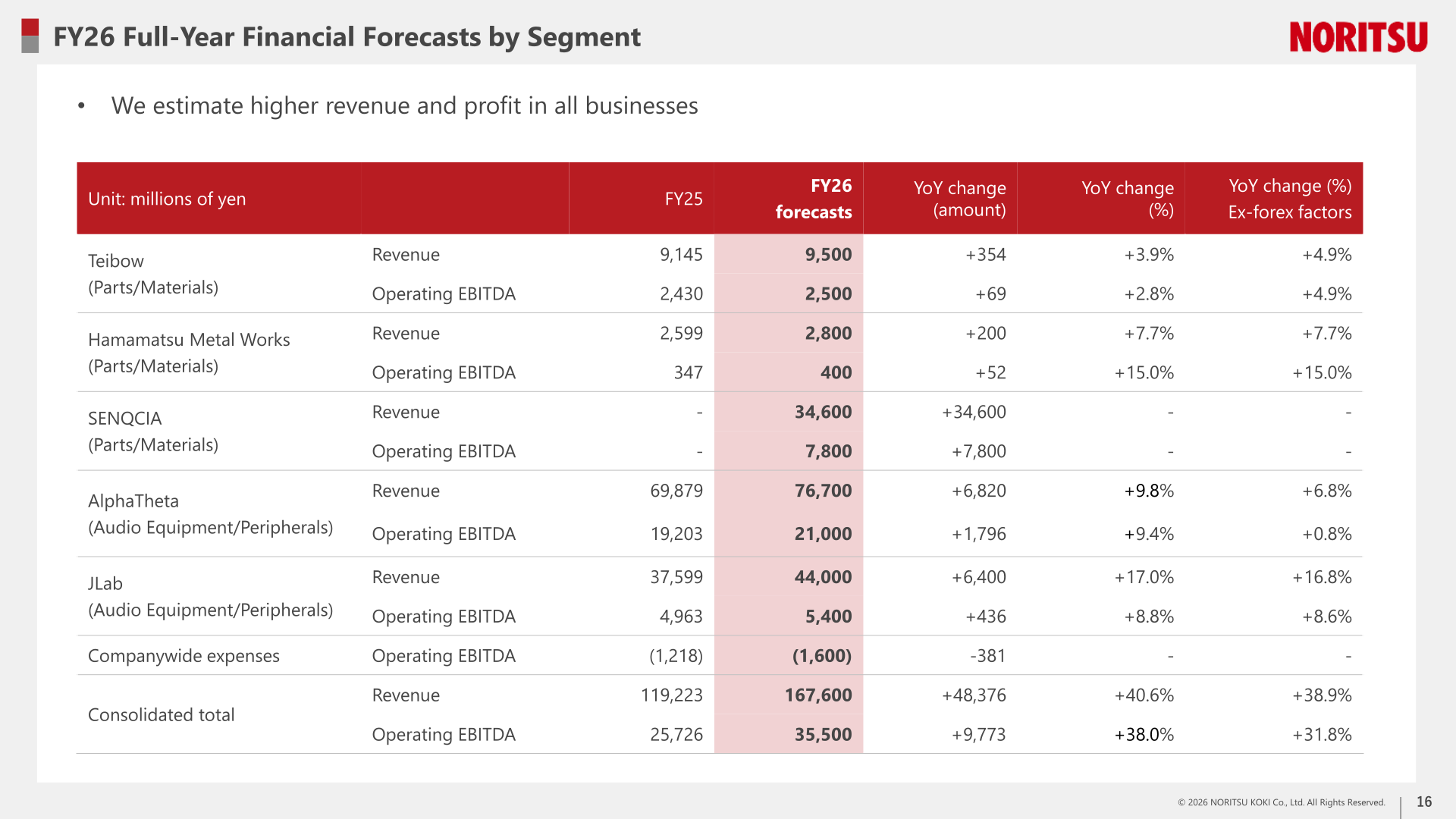The width and height of the screenshot is (1456, 819).
Task: Select the SENQCIA segment label
Action: [153, 431]
